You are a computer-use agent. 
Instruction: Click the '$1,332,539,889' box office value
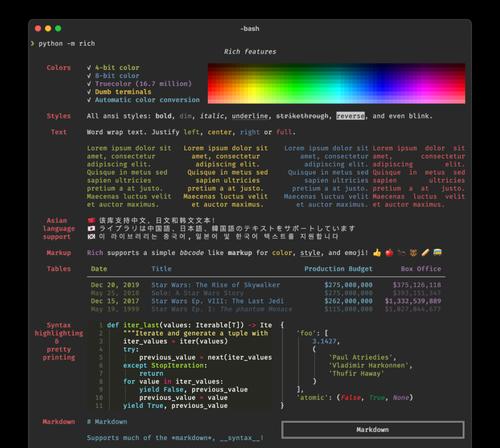413,301
